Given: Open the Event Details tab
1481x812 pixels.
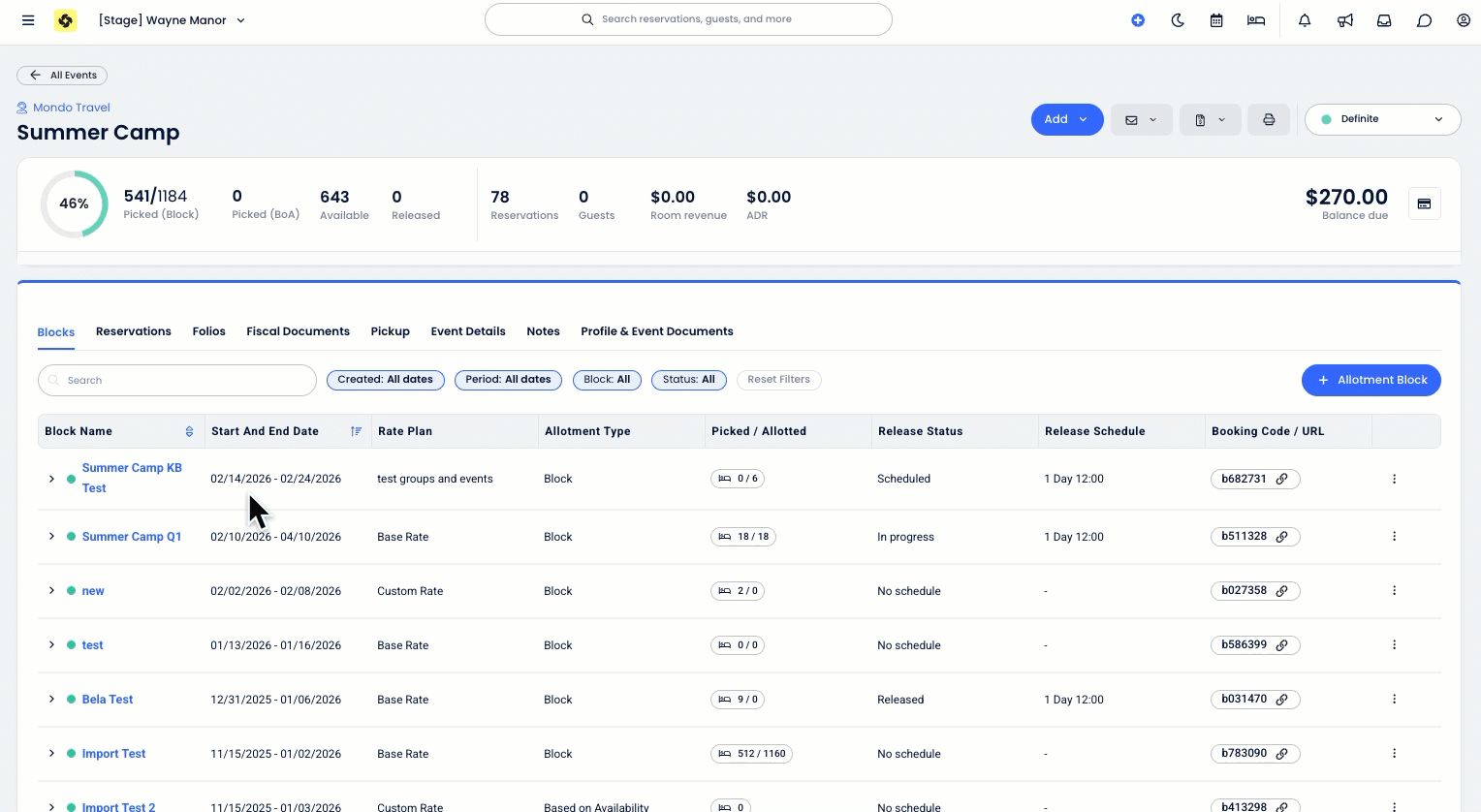Looking at the screenshot, I should pos(468,331).
